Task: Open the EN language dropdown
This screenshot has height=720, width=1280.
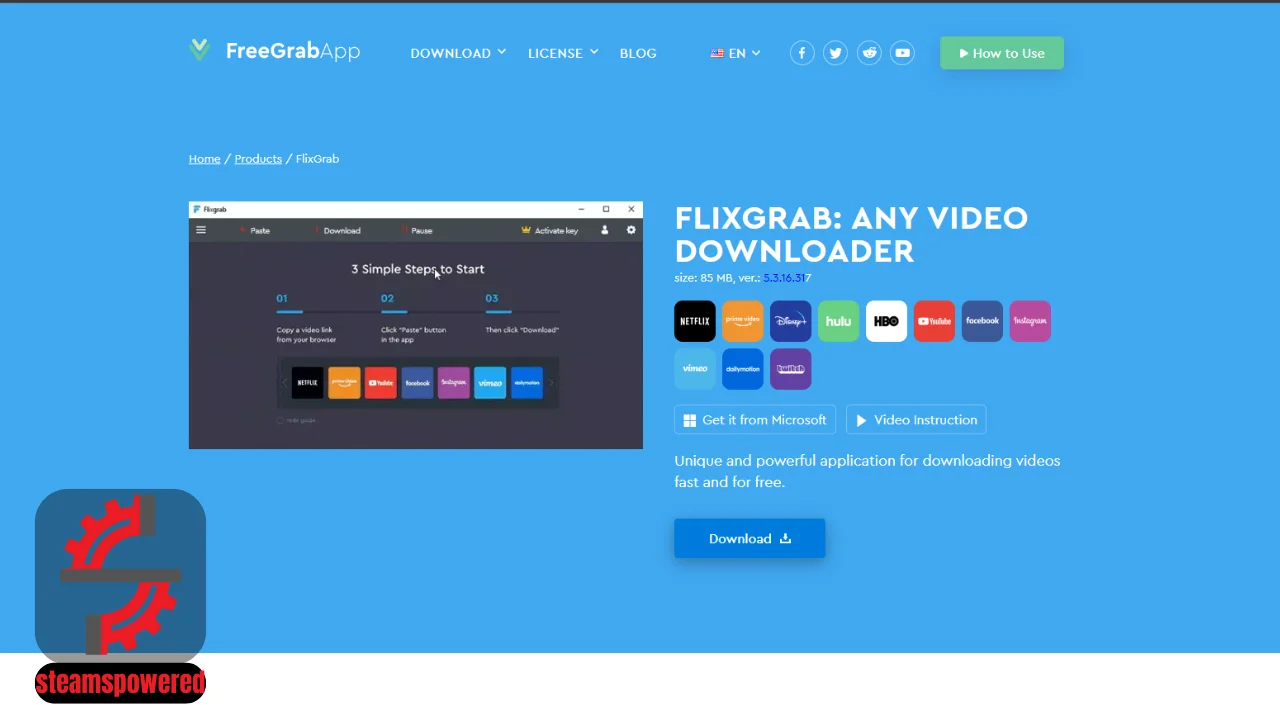Action: (736, 53)
